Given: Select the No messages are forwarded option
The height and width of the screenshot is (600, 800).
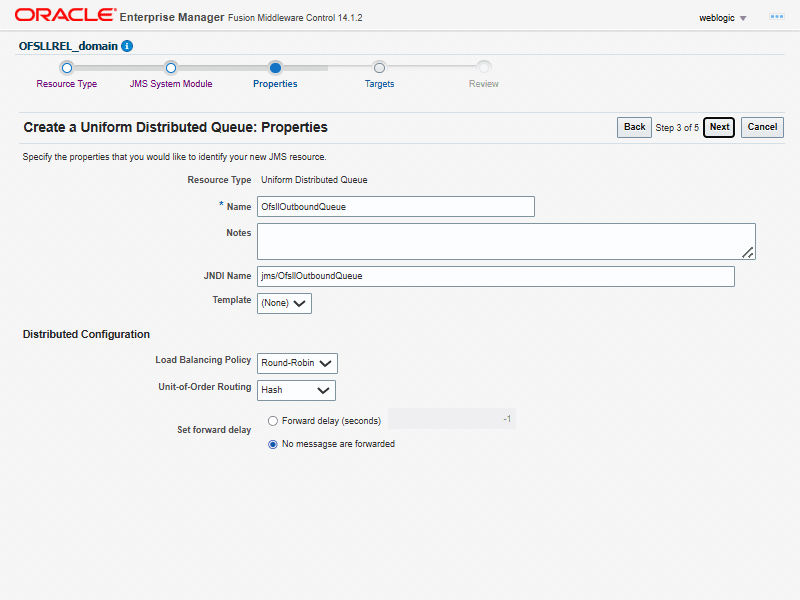Looking at the screenshot, I should (x=273, y=444).
